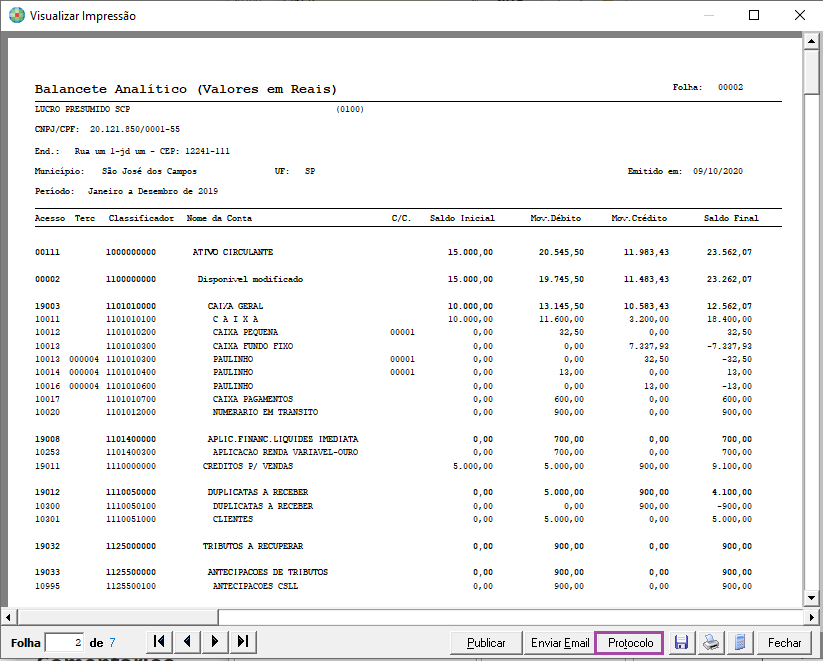
Task: Click the CAIXA GERAL account name
Action: click(235, 306)
